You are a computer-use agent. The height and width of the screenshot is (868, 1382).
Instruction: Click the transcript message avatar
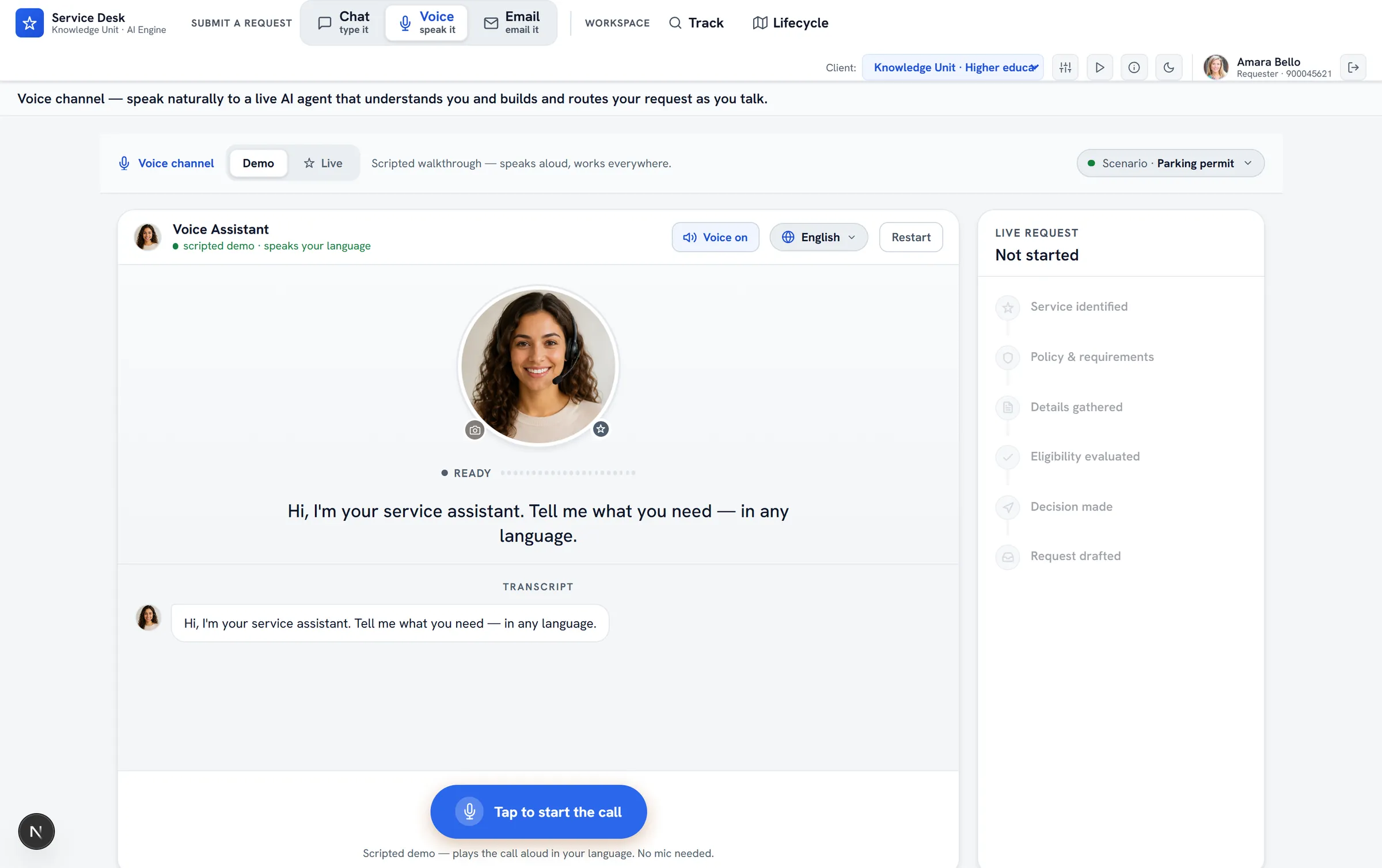point(148,617)
